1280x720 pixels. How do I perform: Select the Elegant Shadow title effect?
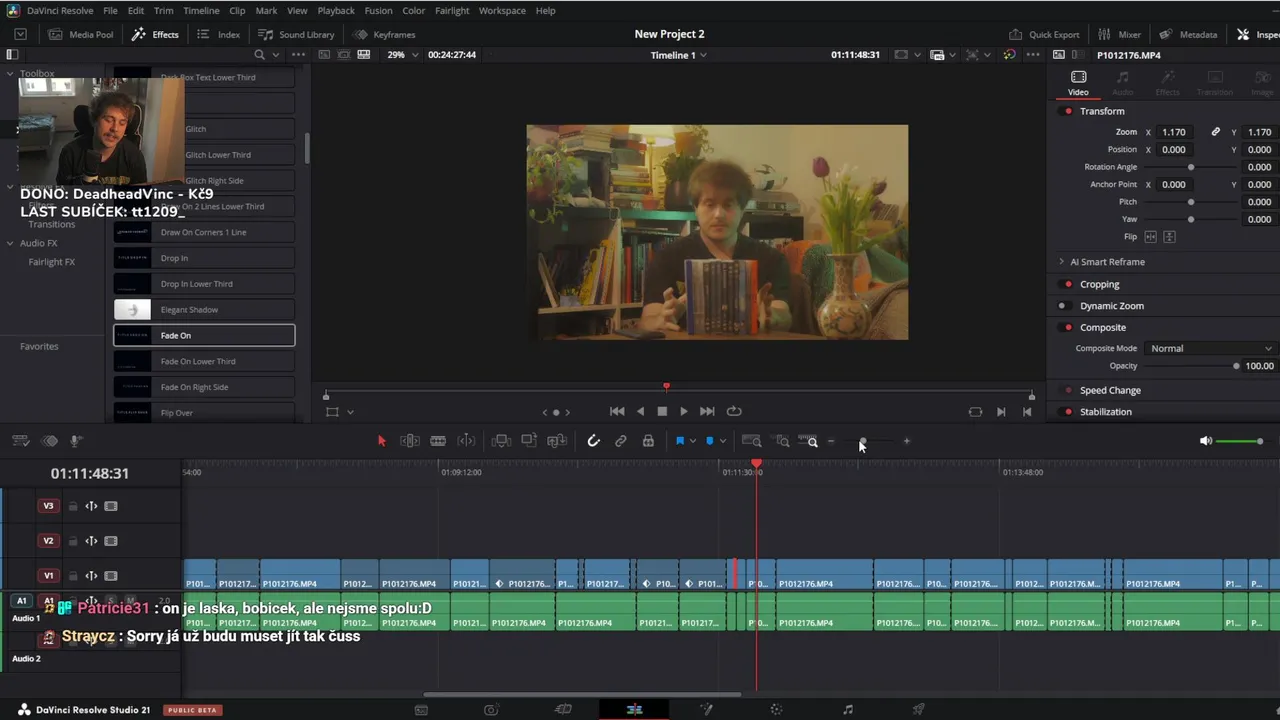point(204,310)
